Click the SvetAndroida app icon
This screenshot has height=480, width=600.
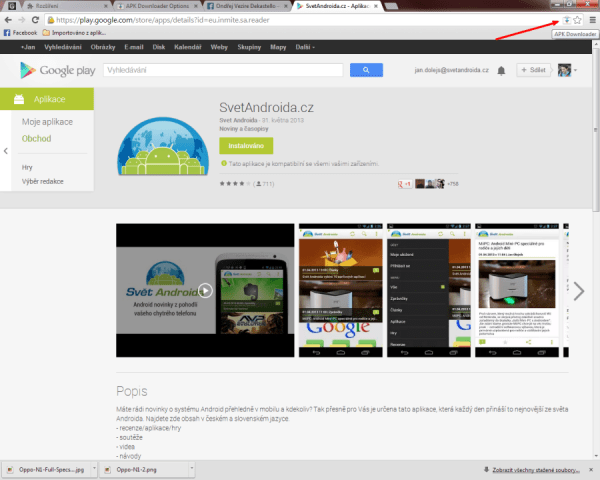tap(163, 146)
